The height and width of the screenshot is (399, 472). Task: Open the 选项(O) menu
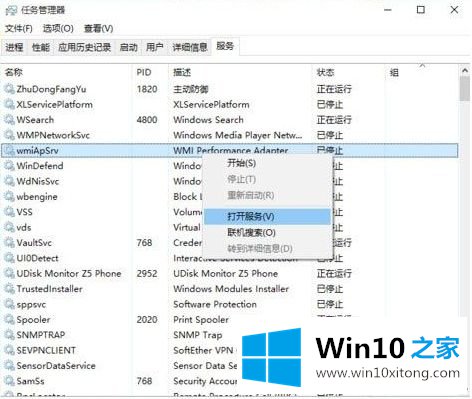tap(58, 29)
